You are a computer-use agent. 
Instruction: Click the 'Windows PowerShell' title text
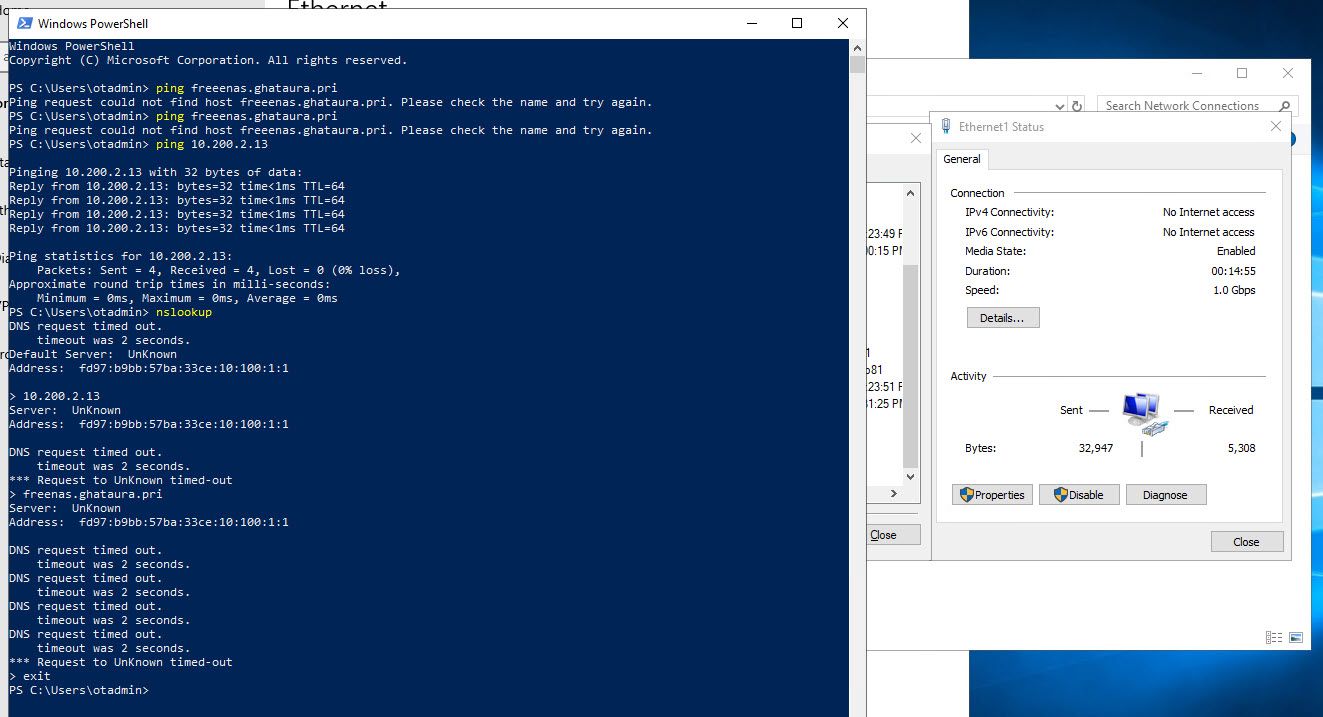coord(93,23)
